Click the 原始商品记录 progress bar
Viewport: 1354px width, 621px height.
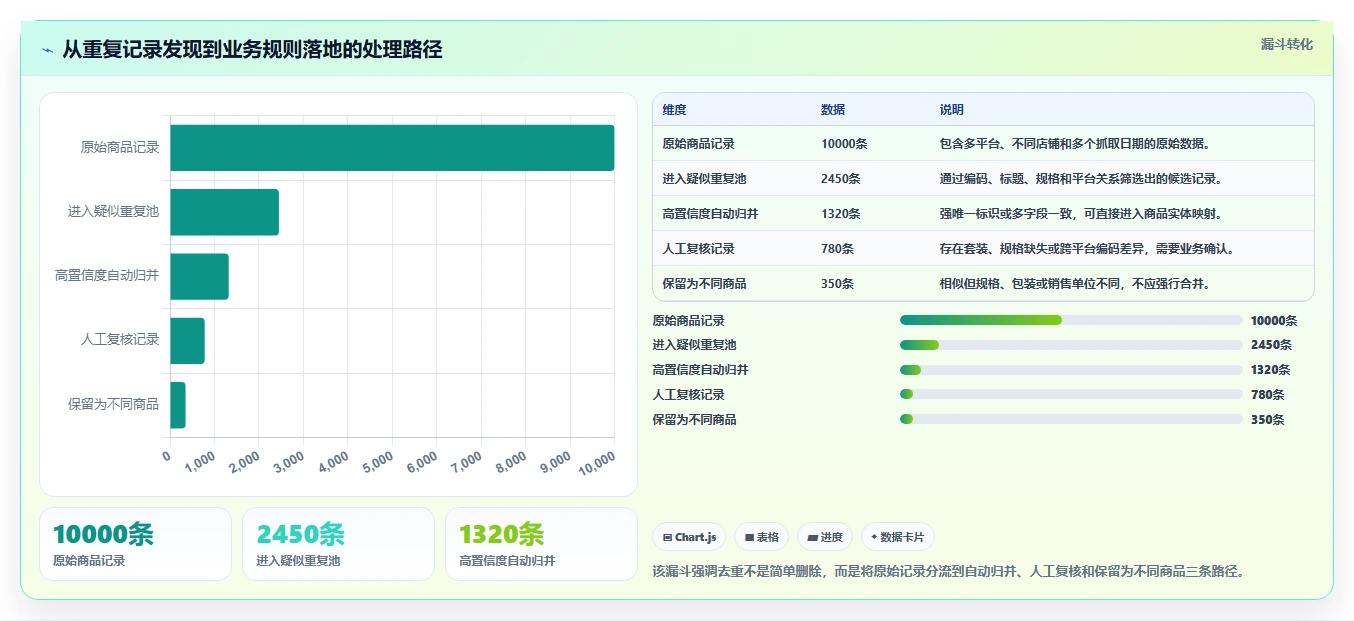coord(1071,320)
